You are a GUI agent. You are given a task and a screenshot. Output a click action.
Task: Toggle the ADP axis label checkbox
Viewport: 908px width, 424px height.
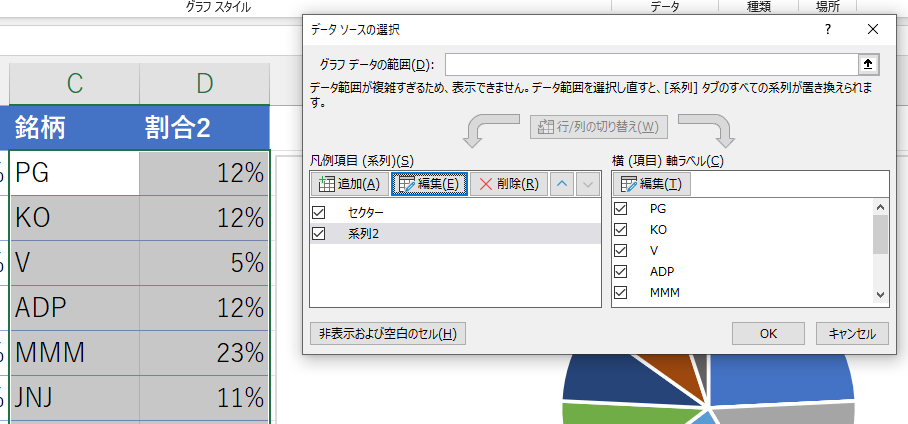tap(620, 272)
